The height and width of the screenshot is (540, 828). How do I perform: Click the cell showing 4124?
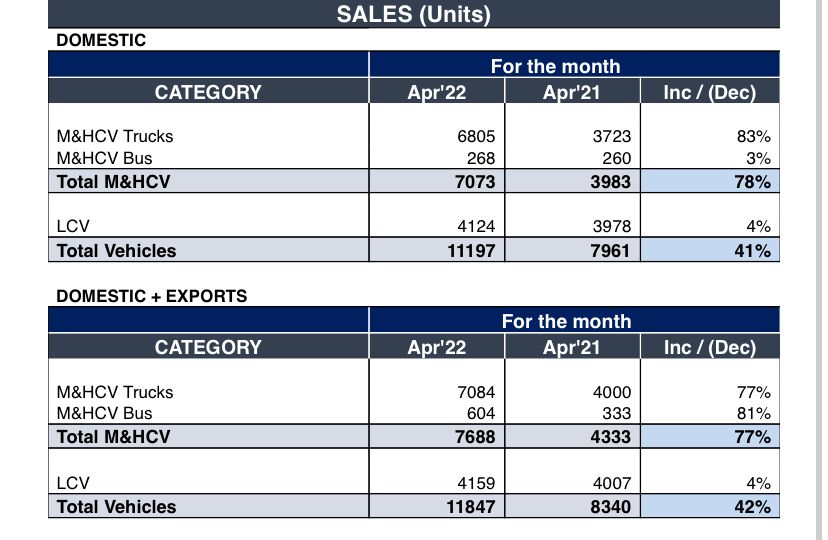coord(475,227)
